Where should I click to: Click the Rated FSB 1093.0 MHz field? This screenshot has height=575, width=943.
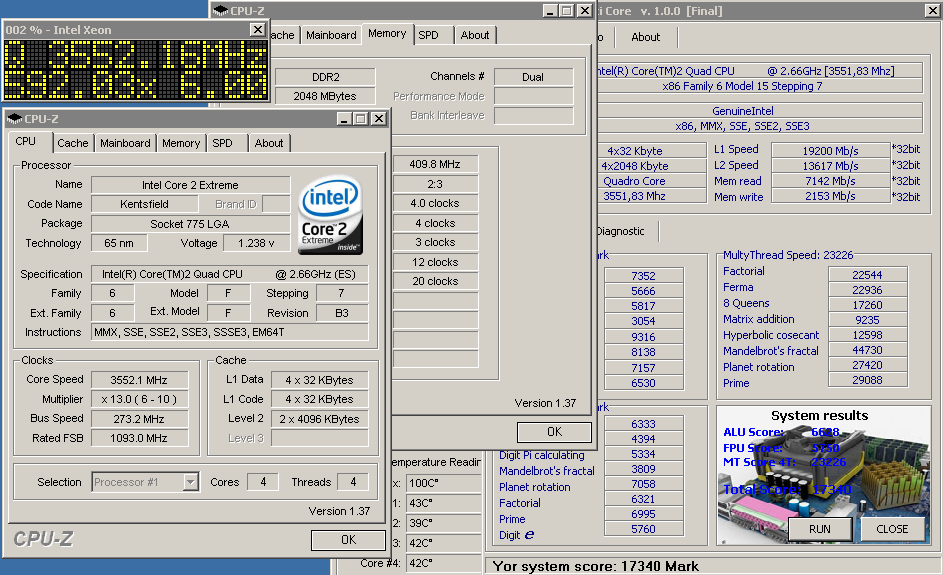(139, 438)
